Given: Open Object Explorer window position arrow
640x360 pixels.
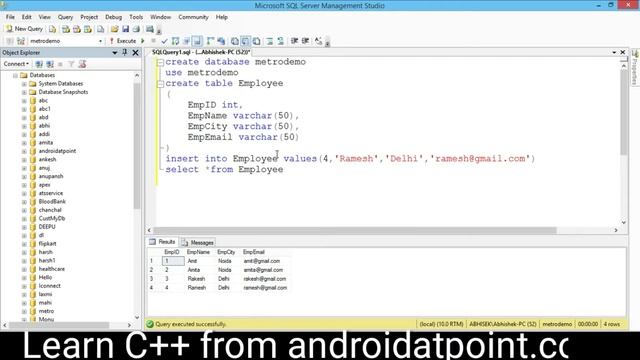Looking at the screenshot, I should [115, 53].
